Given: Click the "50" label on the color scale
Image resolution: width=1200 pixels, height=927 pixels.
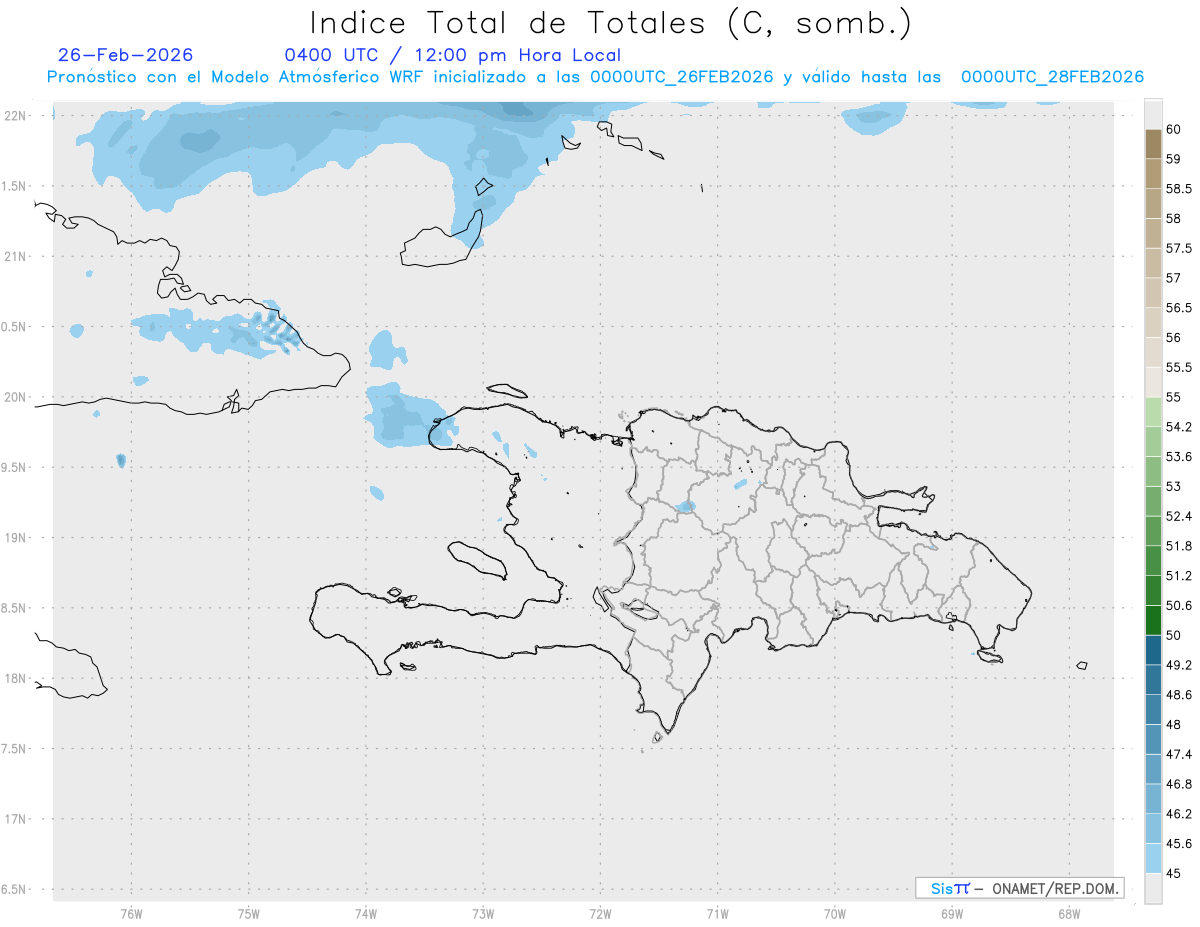Looking at the screenshot, I should [1173, 635].
